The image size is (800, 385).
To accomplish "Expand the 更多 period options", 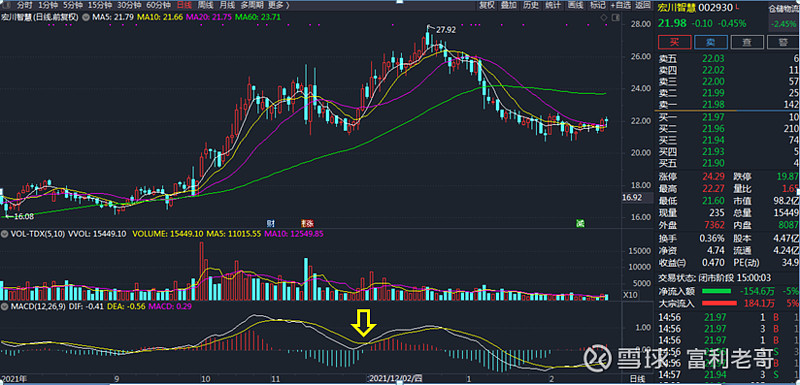I will [278, 5].
